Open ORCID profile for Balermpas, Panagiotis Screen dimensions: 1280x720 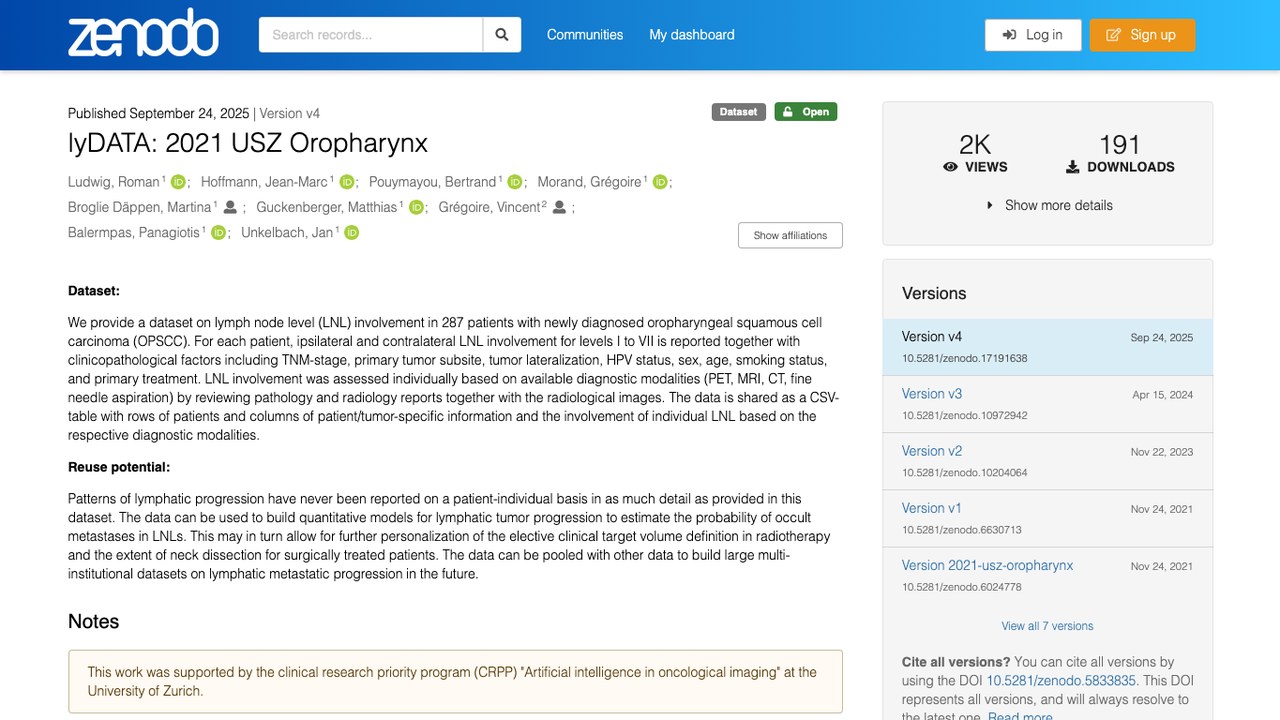[x=218, y=233]
